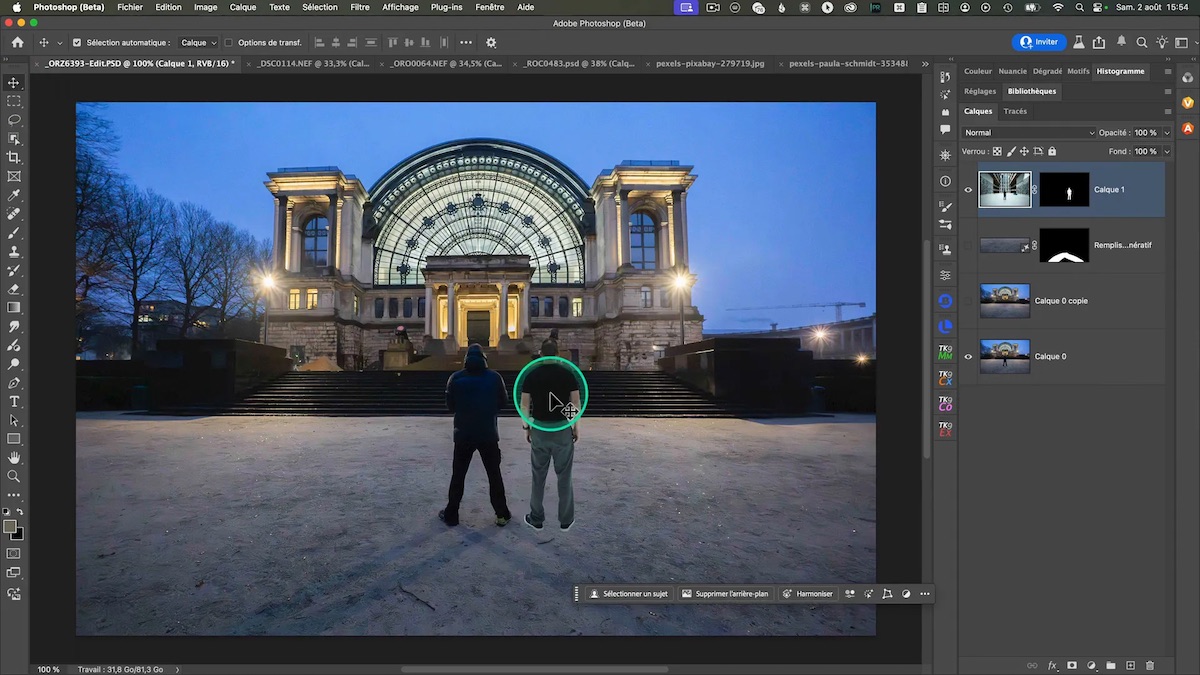Expand the Opacité value dropdown arrow
The image size is (1200, 675).
[1167, 132]
